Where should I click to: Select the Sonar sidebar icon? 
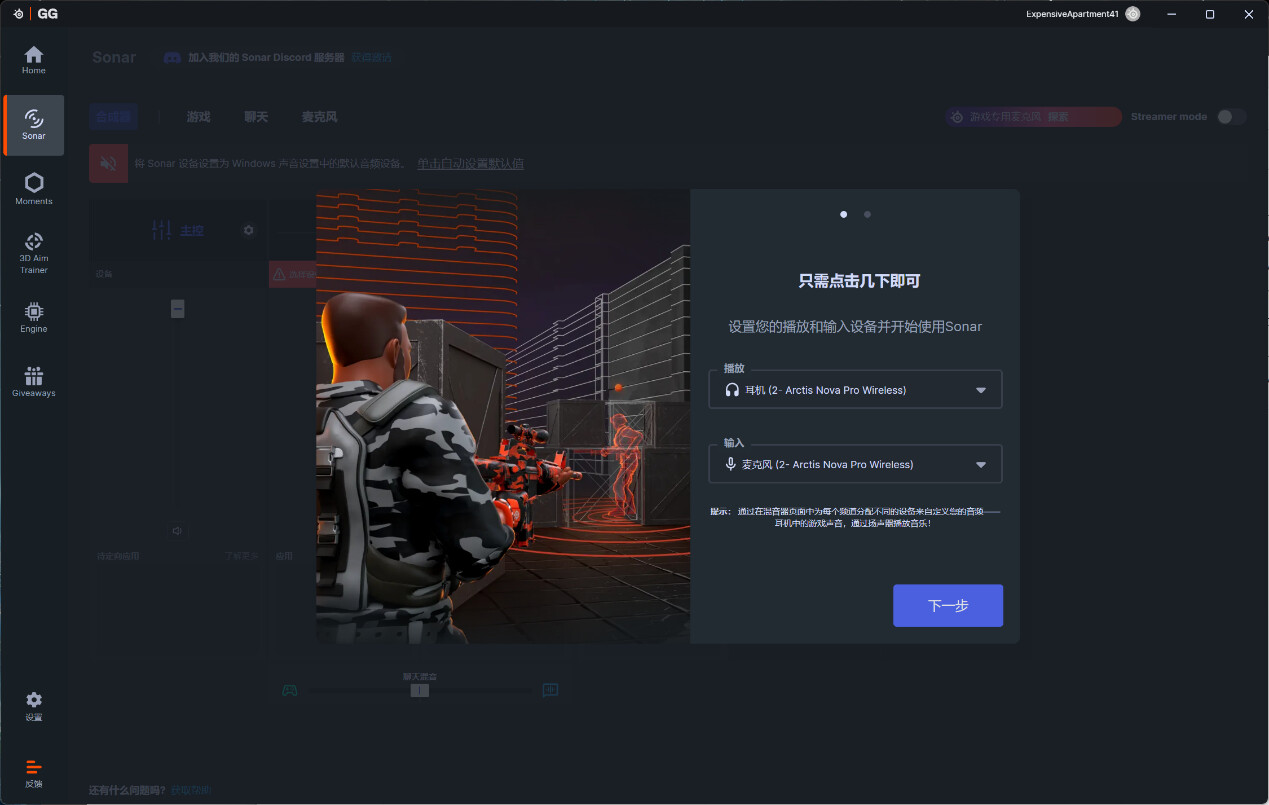(x=34, y=125)
